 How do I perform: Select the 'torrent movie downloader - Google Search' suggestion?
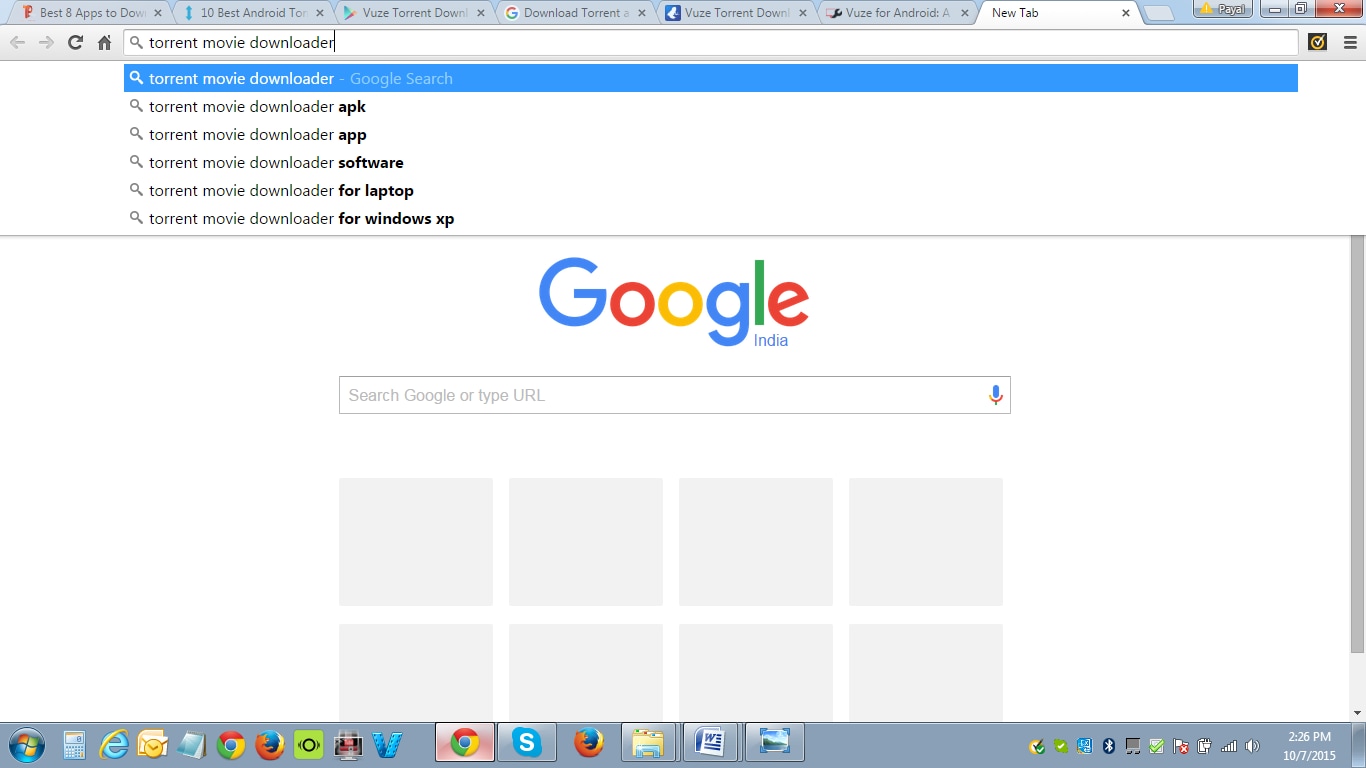[711, 78]
